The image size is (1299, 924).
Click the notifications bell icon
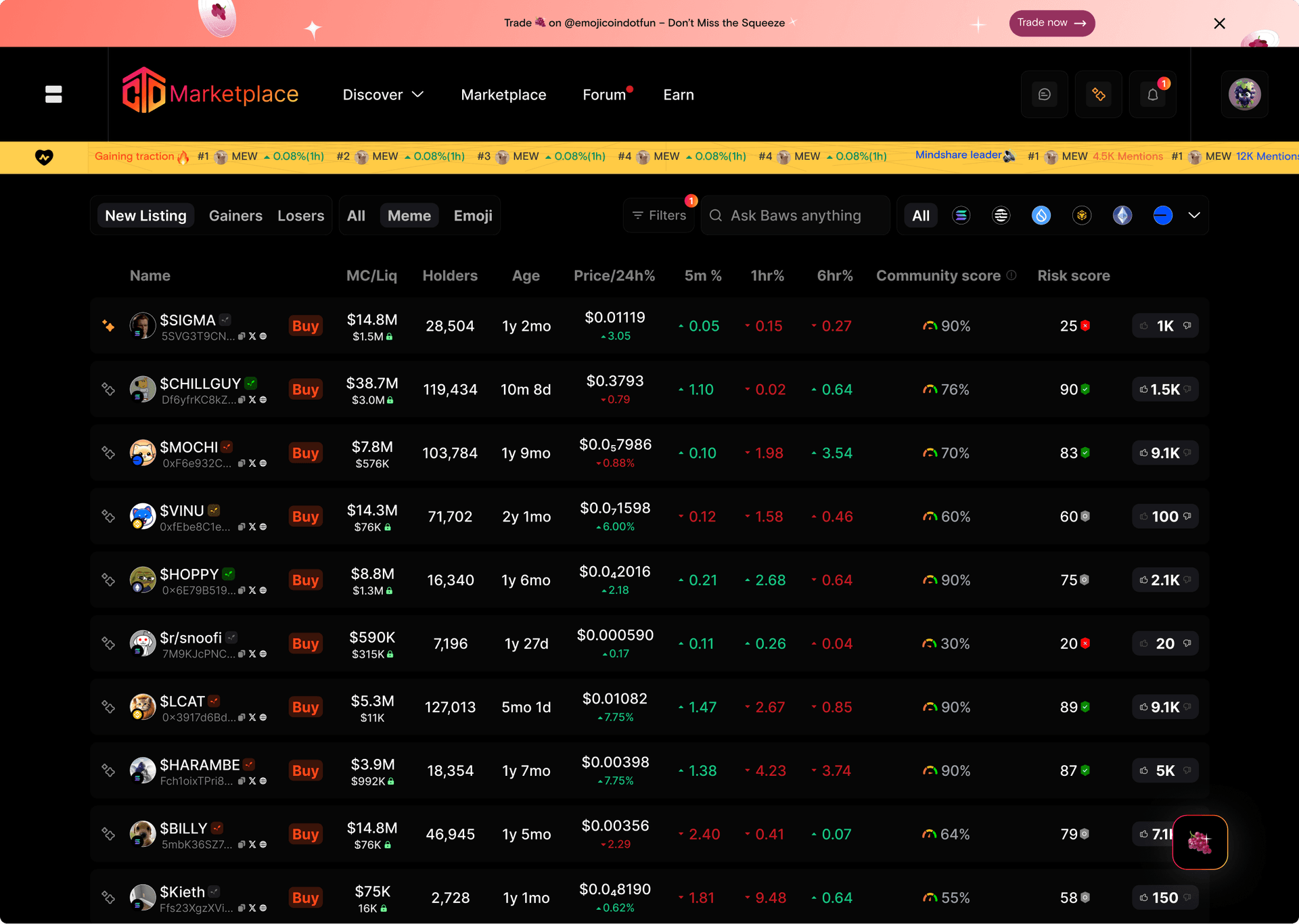(1152, 95)
